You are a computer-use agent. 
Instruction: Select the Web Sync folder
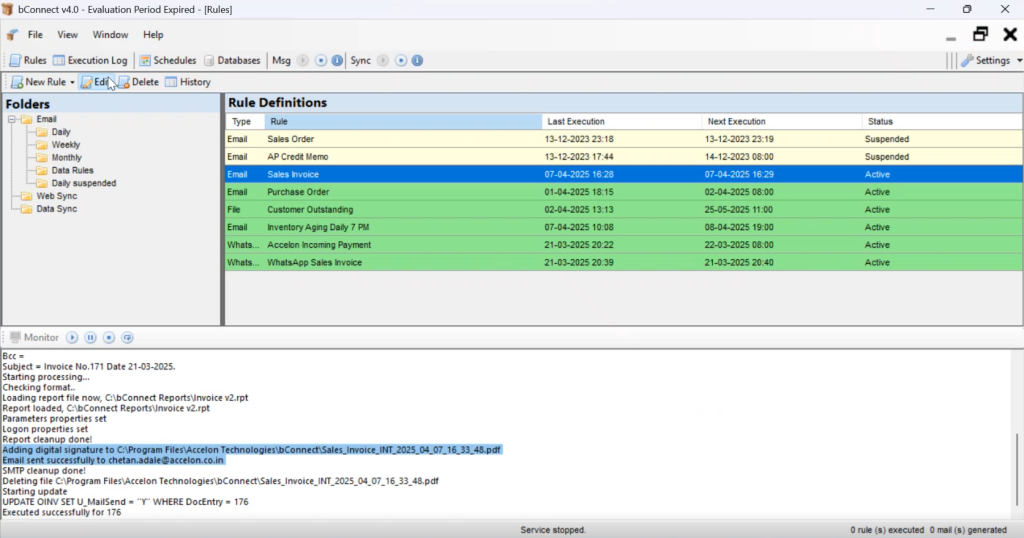56,196
